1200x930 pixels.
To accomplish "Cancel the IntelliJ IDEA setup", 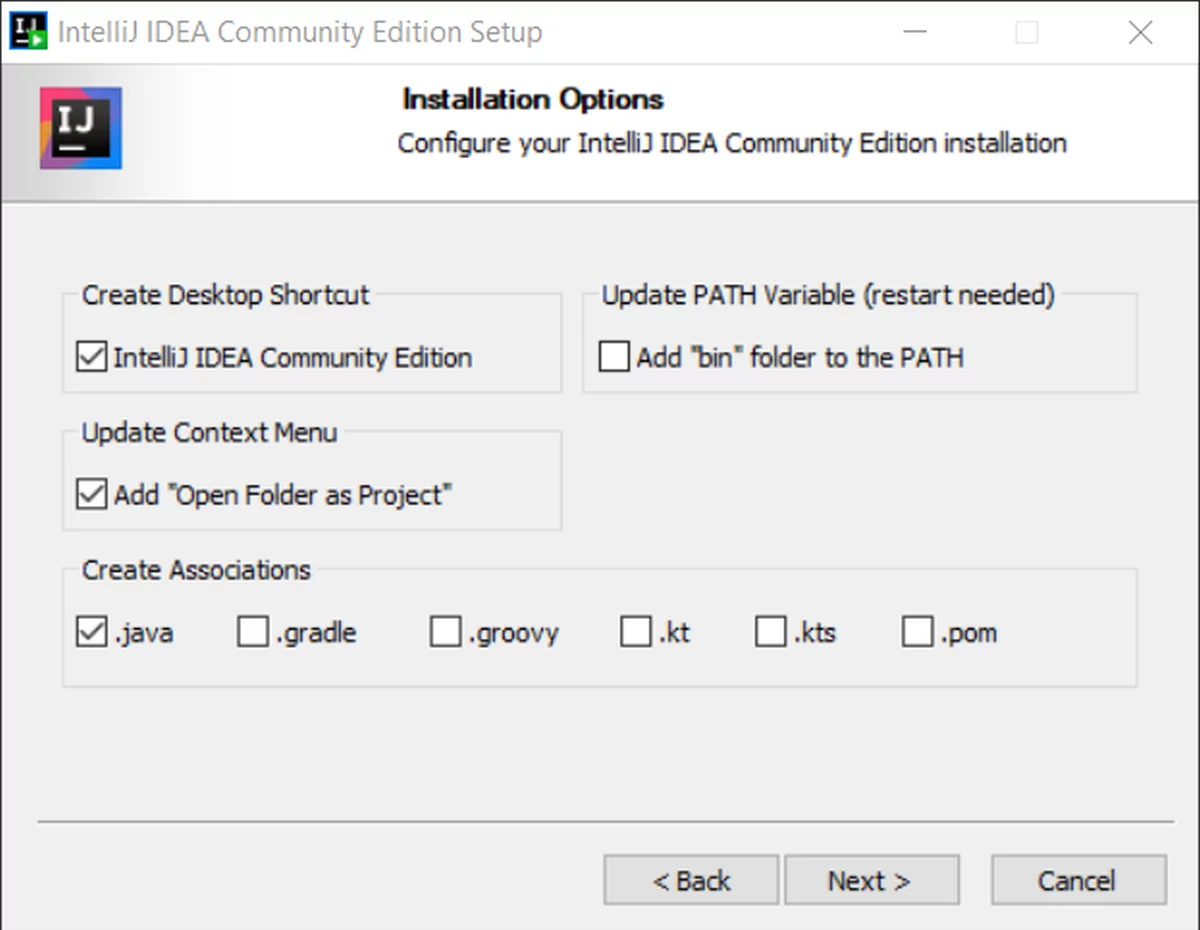I will point(1078,880).
